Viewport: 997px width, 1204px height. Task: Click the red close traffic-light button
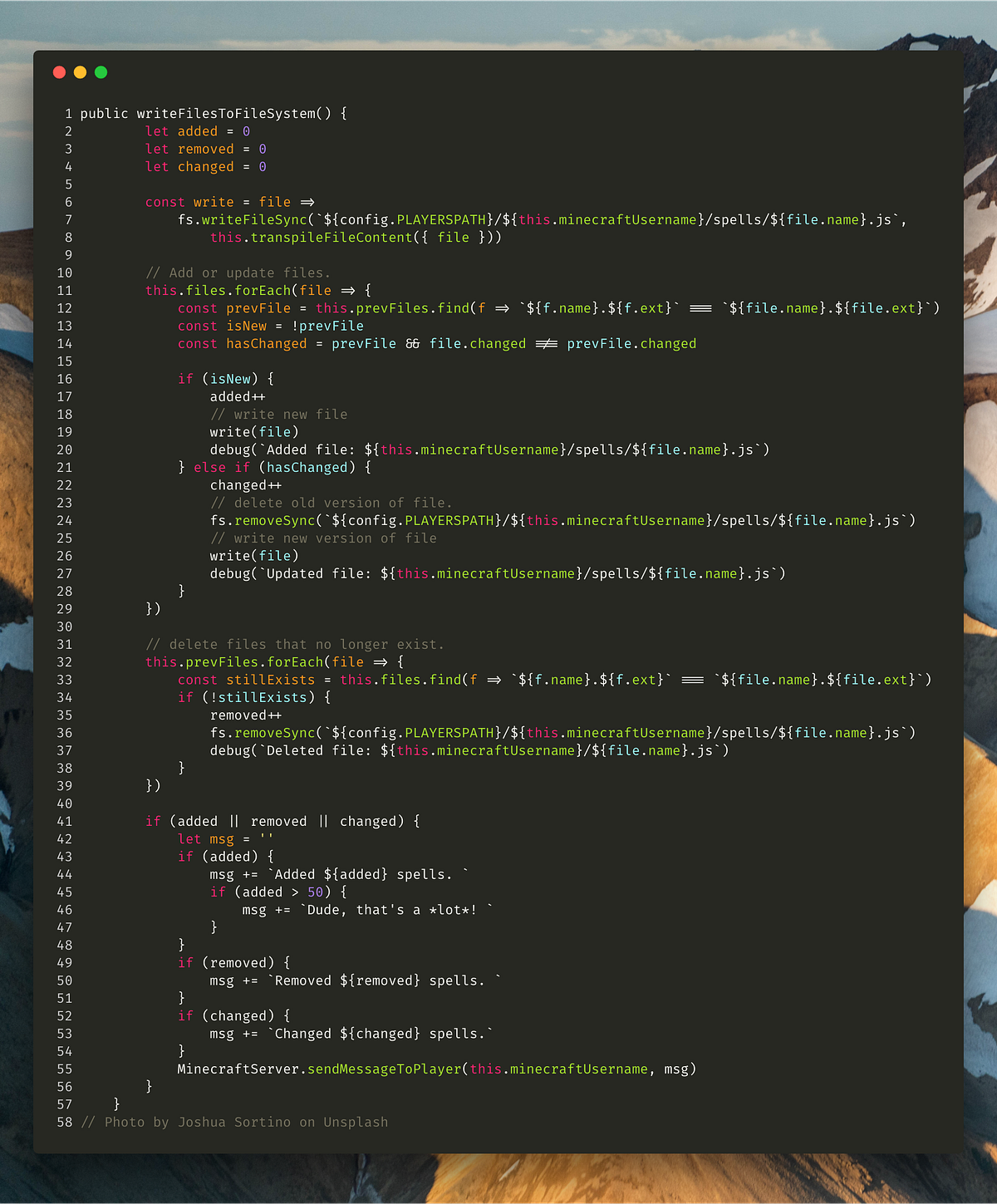(59, 72)
